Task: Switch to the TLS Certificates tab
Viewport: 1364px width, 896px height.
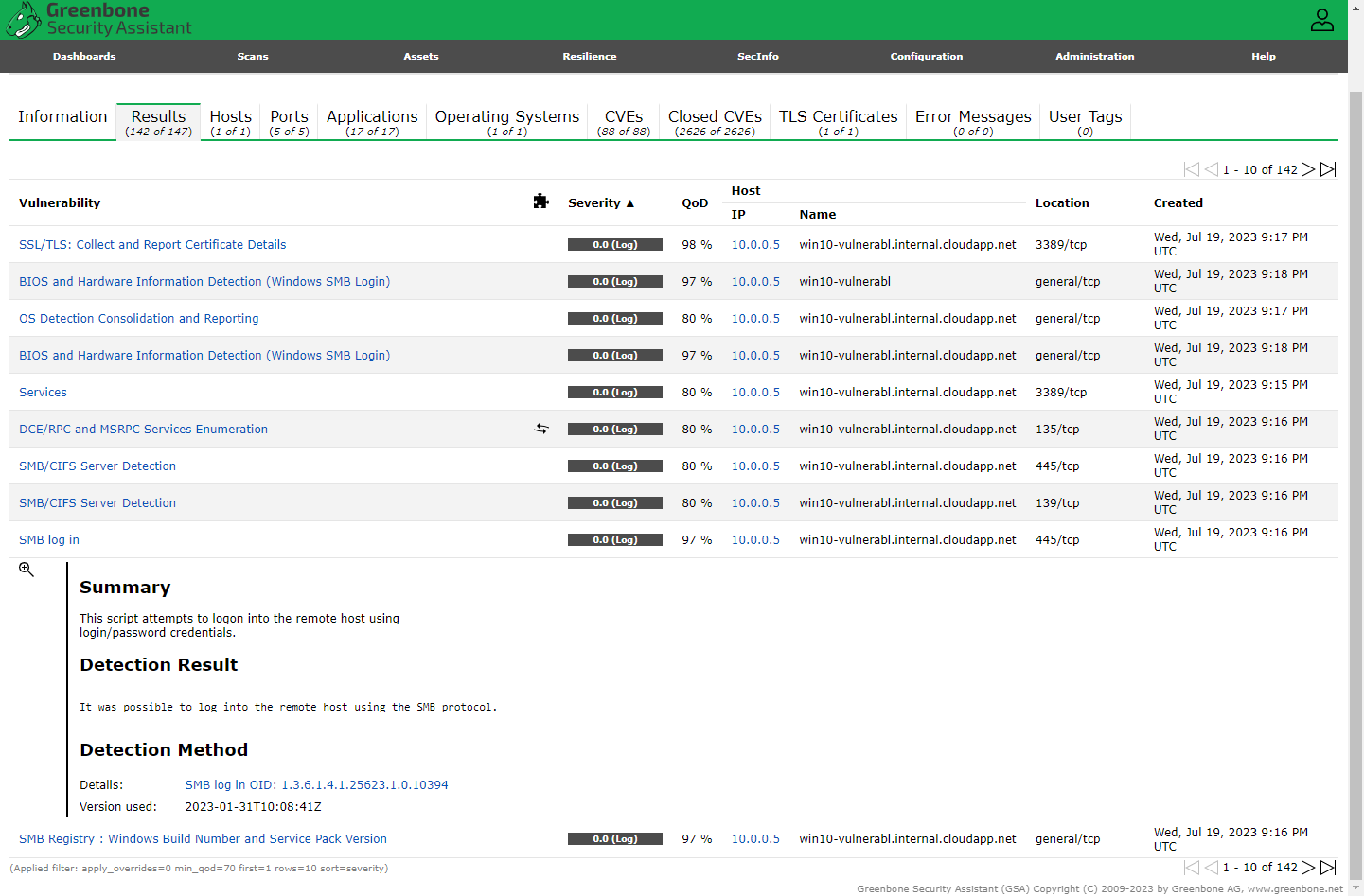Action: click(x=839, y=122)
